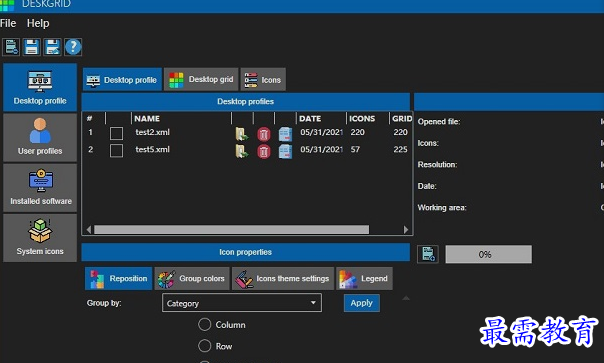The height and width of the screenshot is (363, 604).
Task: Select the test5.xml file name
Action: 152,150
